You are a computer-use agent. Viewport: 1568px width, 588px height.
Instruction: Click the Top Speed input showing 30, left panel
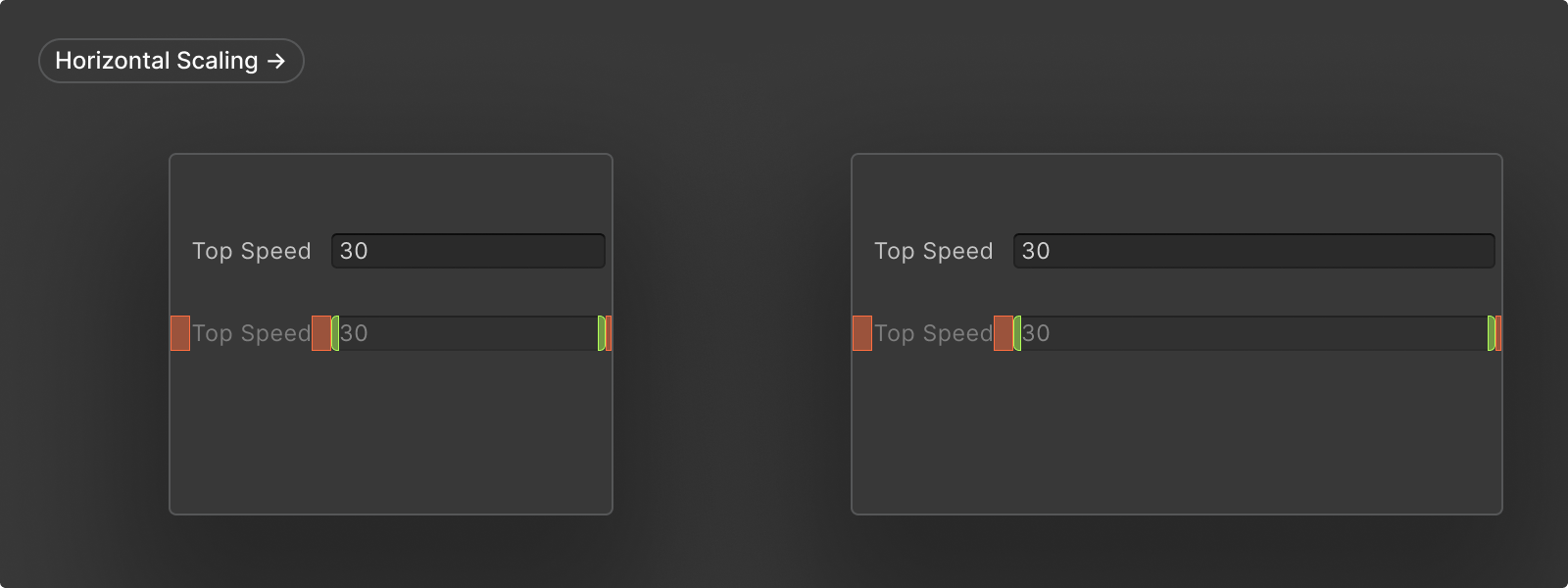(x=467, y=251)
